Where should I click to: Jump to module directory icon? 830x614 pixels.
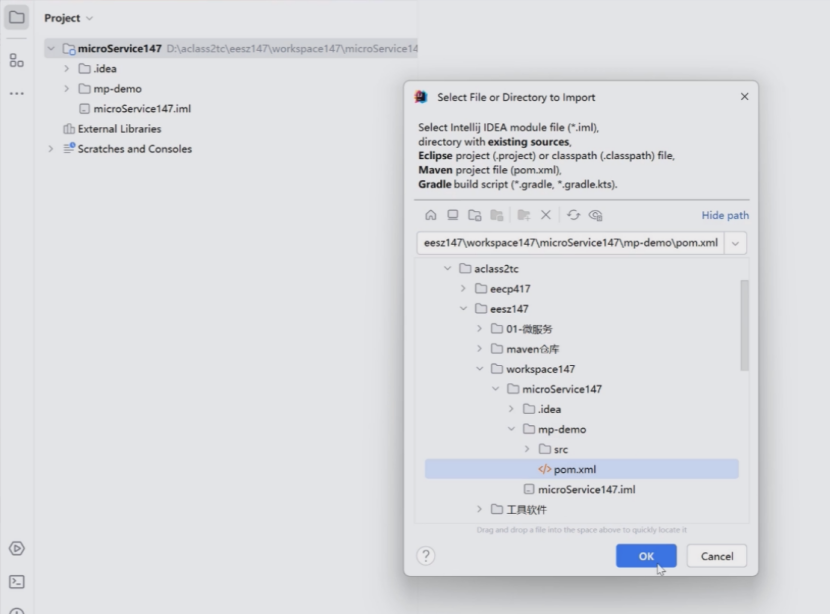pyautogui.click(x=497, y=215)
